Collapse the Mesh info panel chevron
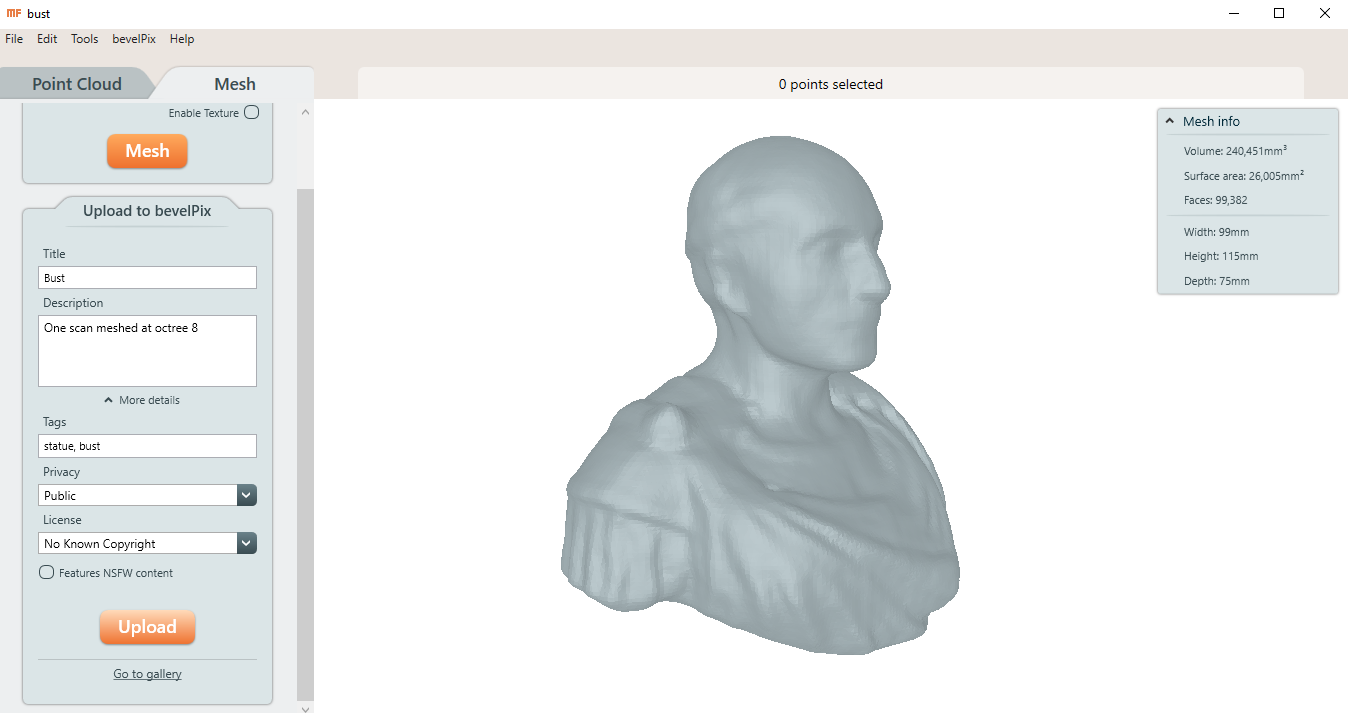 point(1169,121)
